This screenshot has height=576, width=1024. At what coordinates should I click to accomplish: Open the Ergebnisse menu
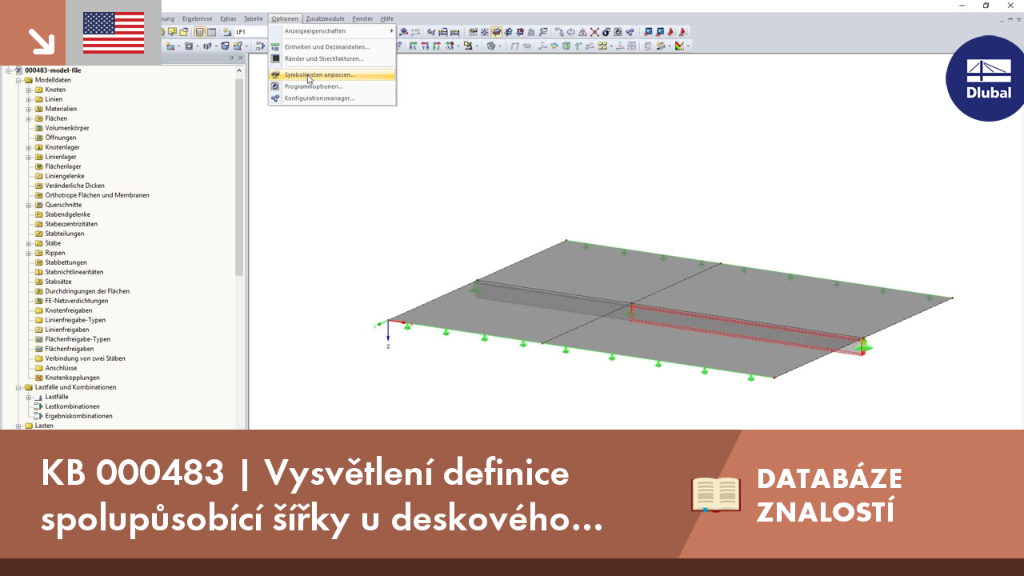coord(197,19)
